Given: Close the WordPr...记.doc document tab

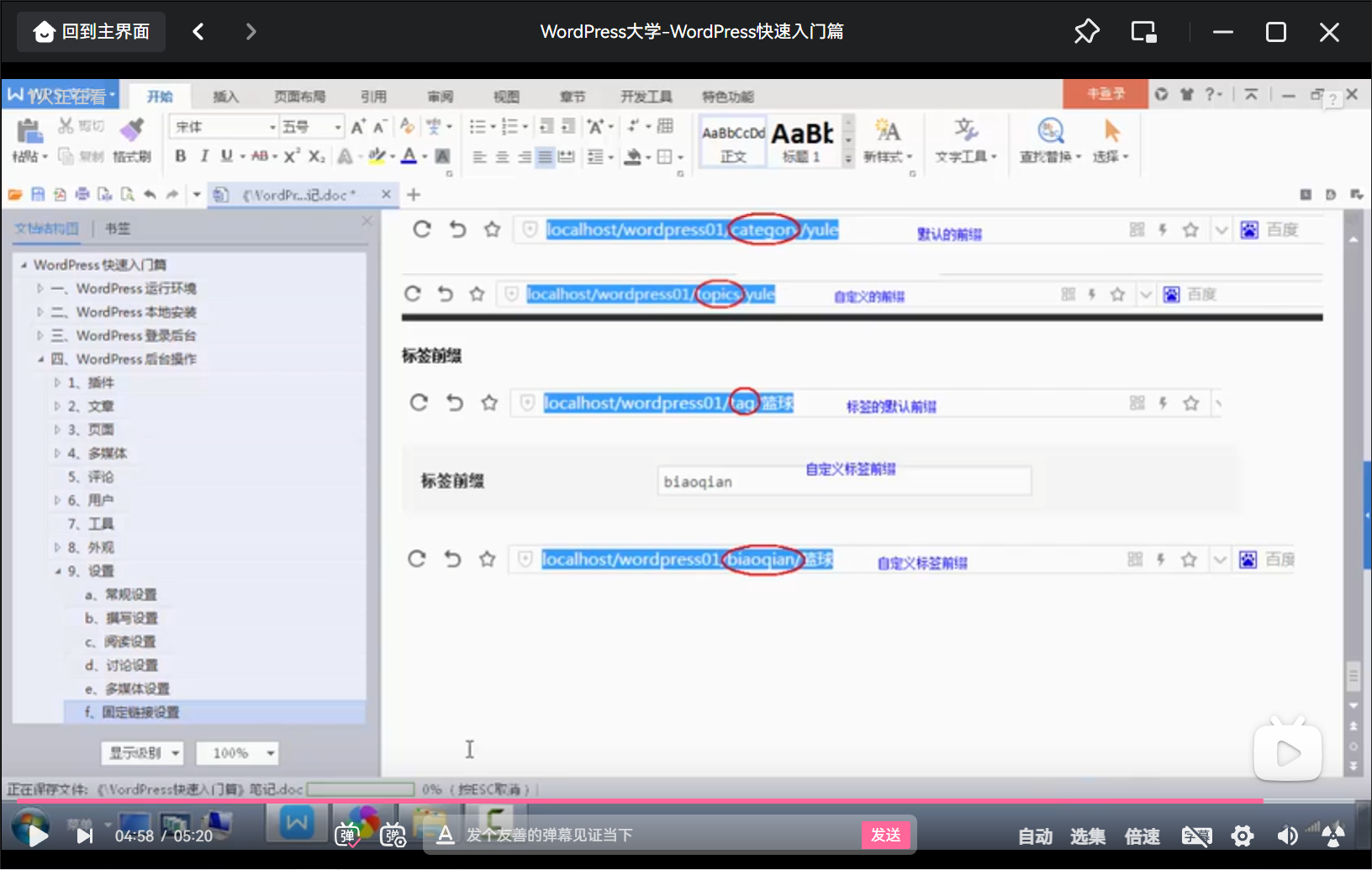Looking at the screenshot, I should click(386, 194).
